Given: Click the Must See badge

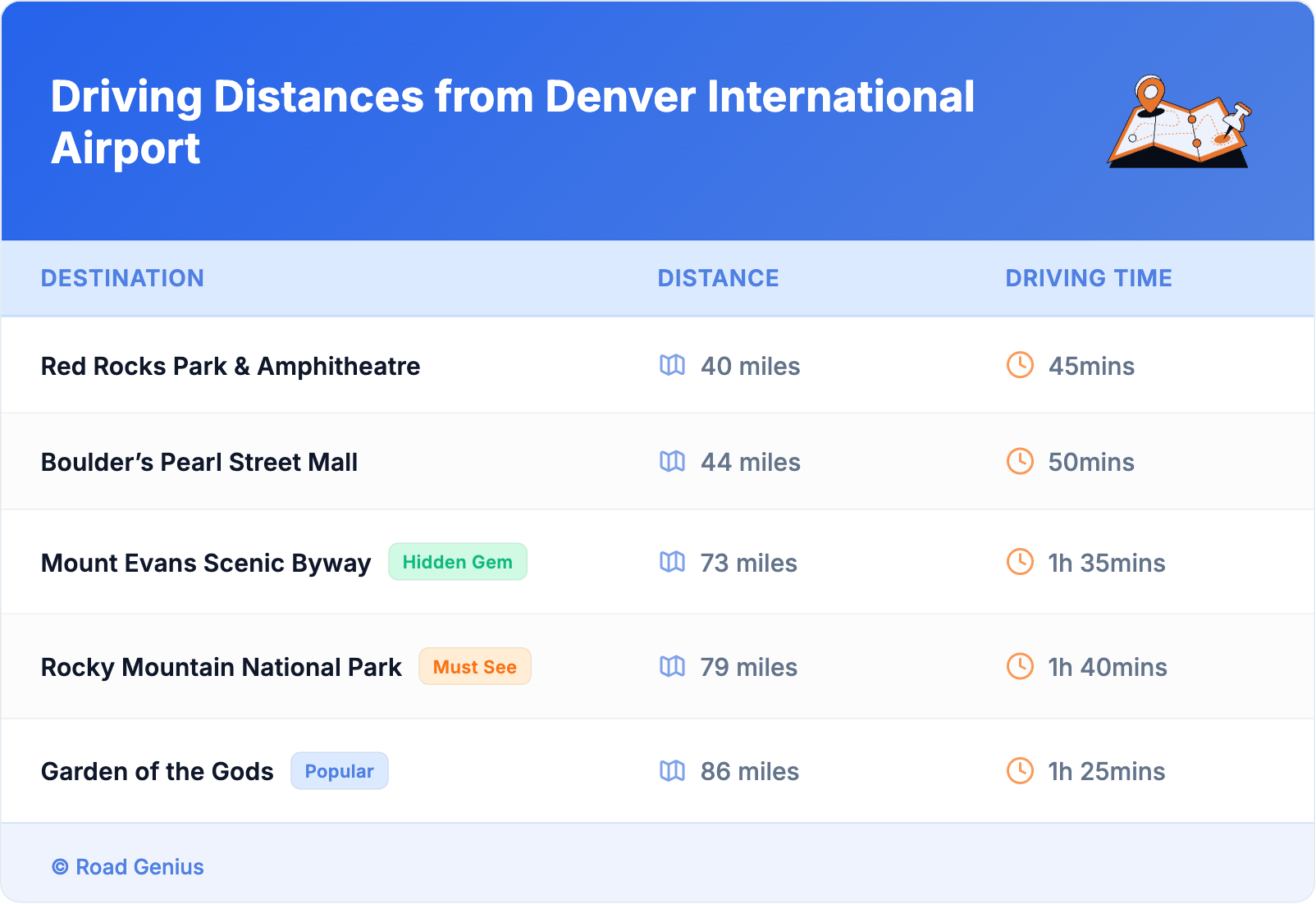Looking at the screenshot, I should click(474, 667).
